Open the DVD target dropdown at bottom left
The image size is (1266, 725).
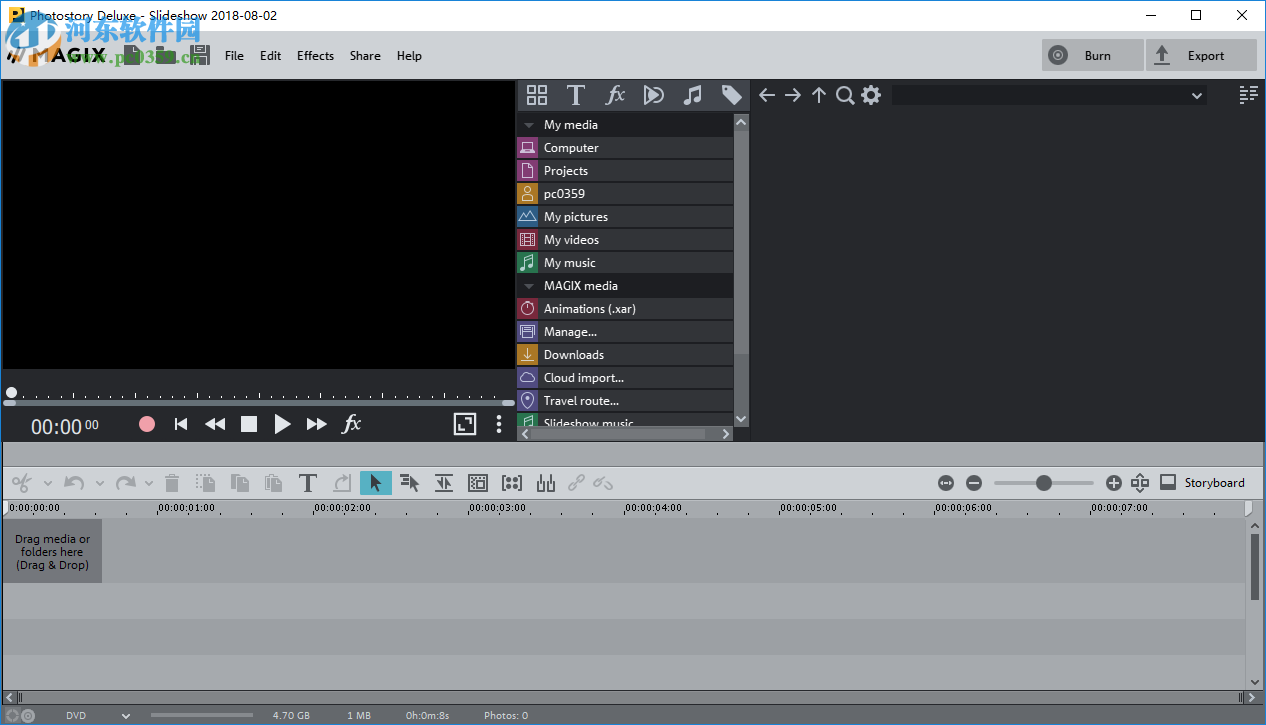[x=125, y=715]
